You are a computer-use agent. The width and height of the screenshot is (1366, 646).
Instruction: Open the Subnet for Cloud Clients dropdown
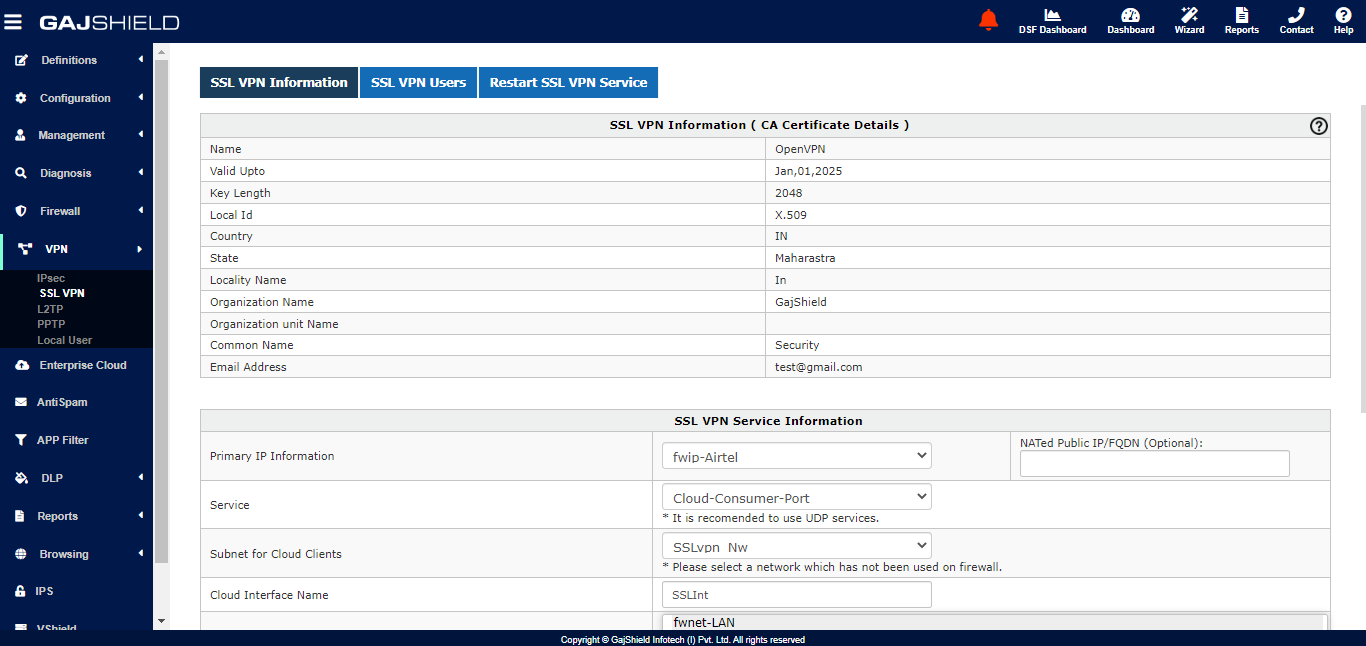coord(796,546)
